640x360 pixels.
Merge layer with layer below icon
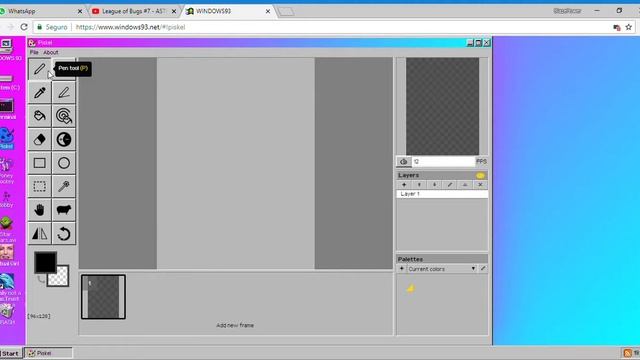465,185
